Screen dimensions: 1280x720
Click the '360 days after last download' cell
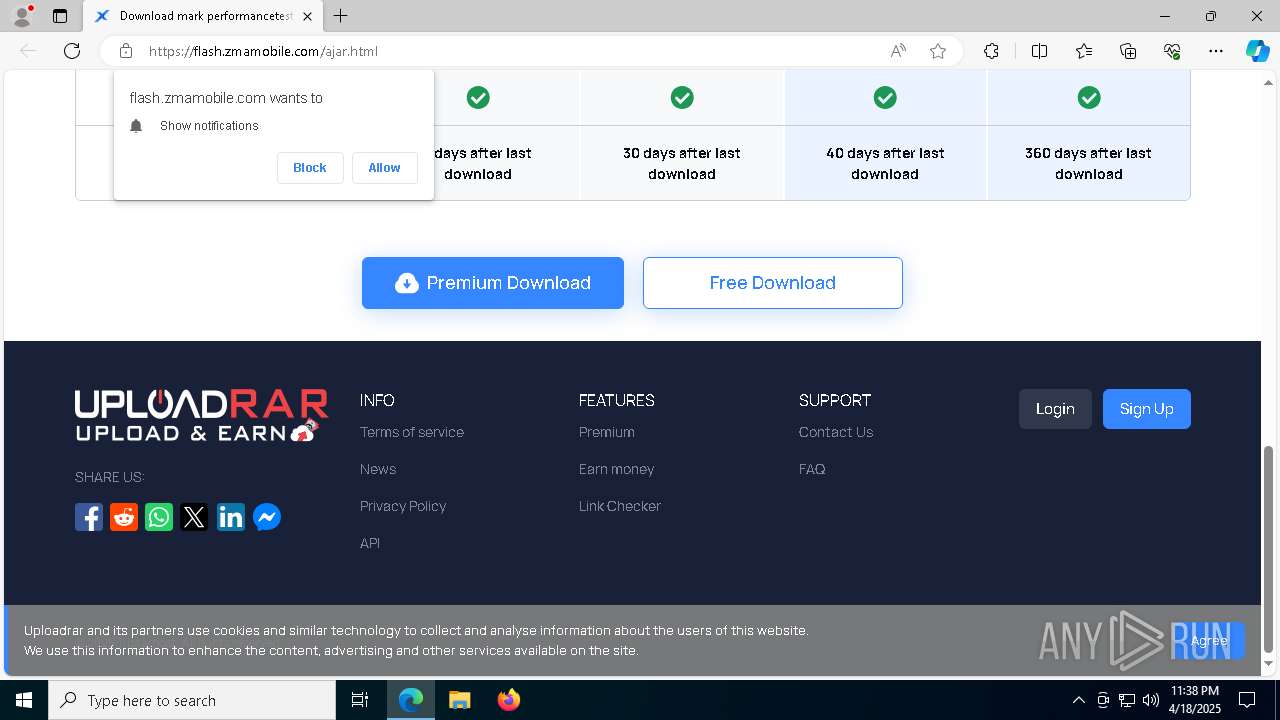pyautogui.click(x=1089, y=163)
